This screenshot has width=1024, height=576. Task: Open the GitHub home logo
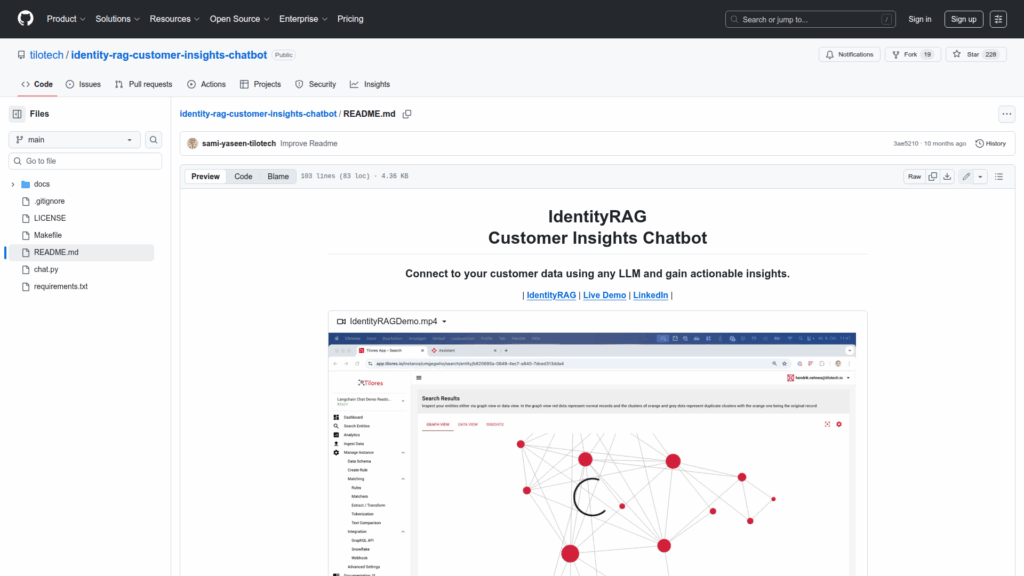tap(25, 19)
